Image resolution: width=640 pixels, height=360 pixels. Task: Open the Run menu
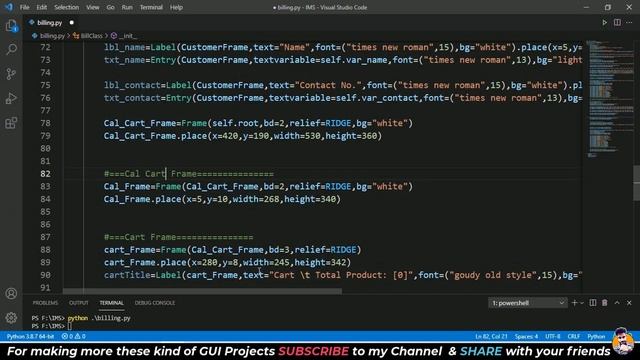pos(127,7)
